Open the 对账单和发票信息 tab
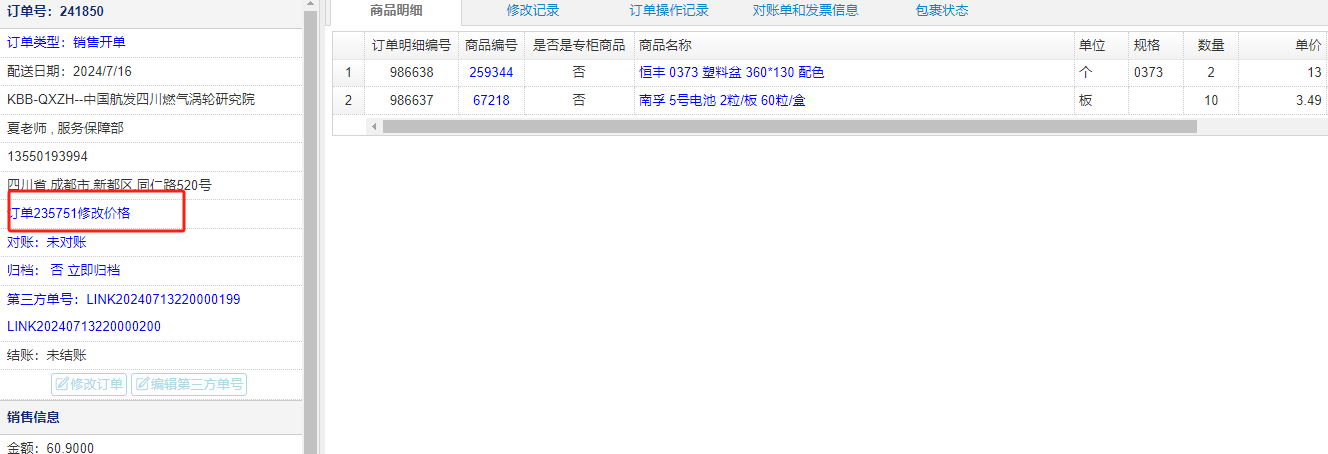Screen dimensions: 1328x454 (x=805, y=11)
